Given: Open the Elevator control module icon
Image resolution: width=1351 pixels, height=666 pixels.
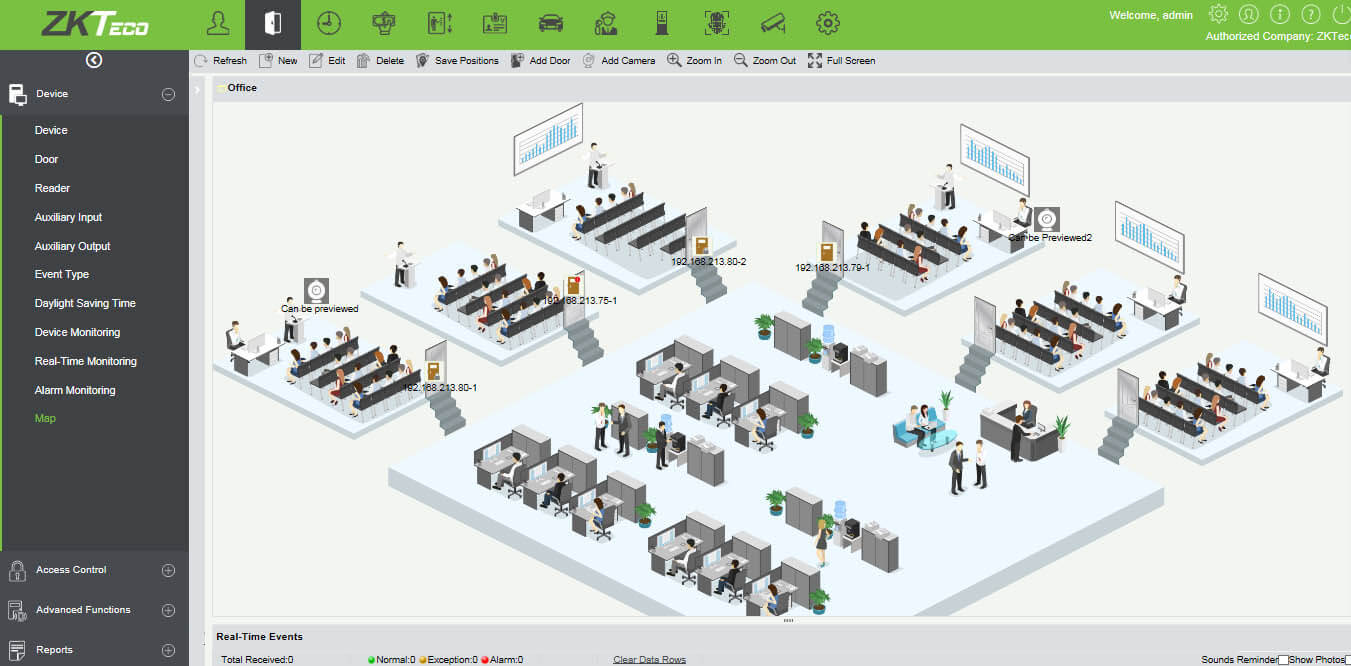Looking at the screenshot, I should pos(439,22).
